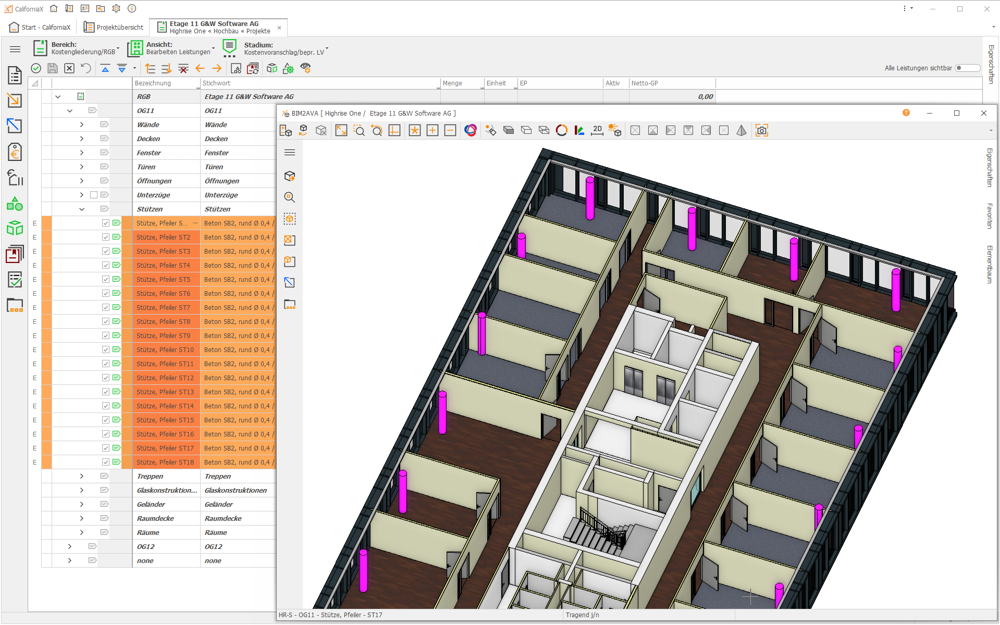Toggle the 'Alle Leistungen sichtbar' switch
This screenshot has height=625, width=1000.
966,68
